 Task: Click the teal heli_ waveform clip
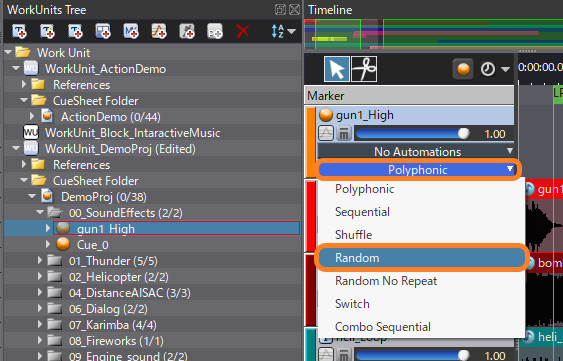[541, 345]
